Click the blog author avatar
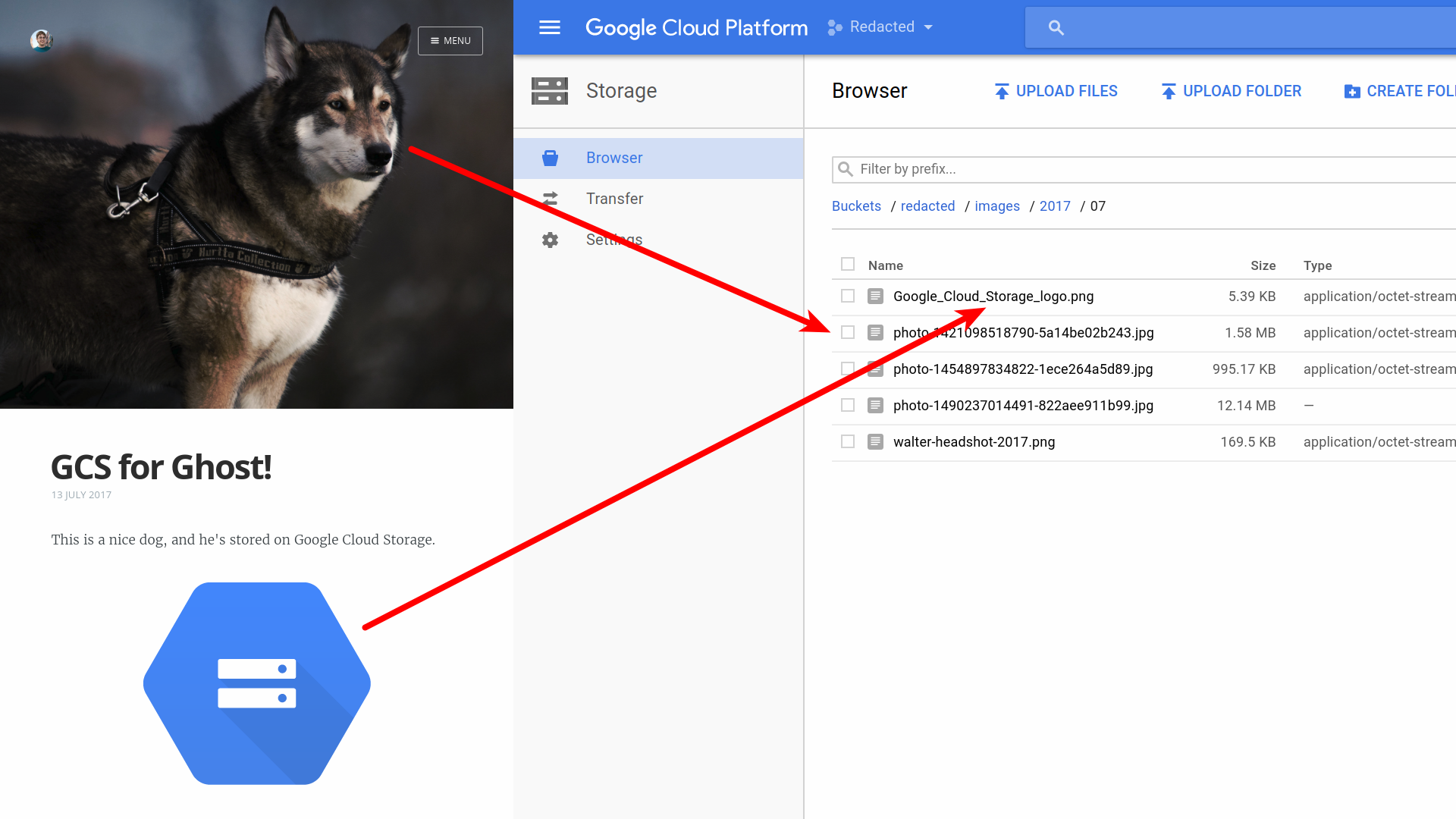This screenshot has width=1456, height=819. coord(41,40)
